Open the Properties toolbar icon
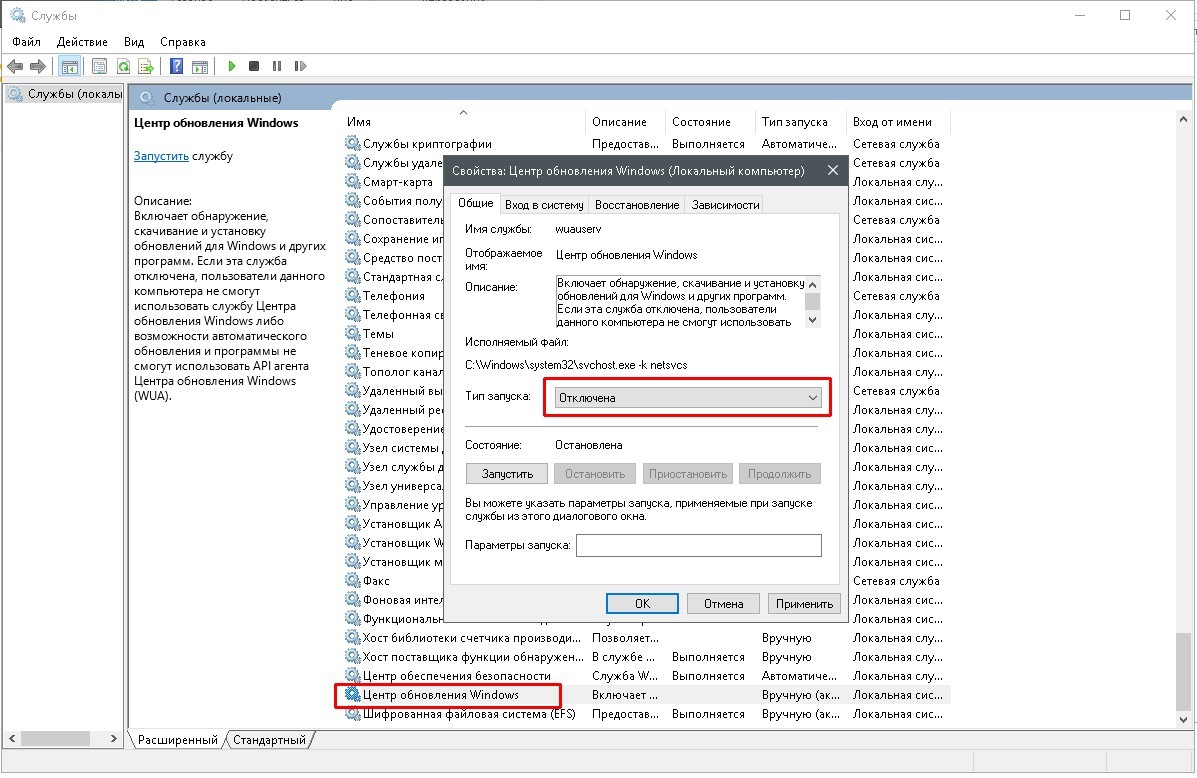Viewport: 1197px width, 778px height. click(99, 66)
